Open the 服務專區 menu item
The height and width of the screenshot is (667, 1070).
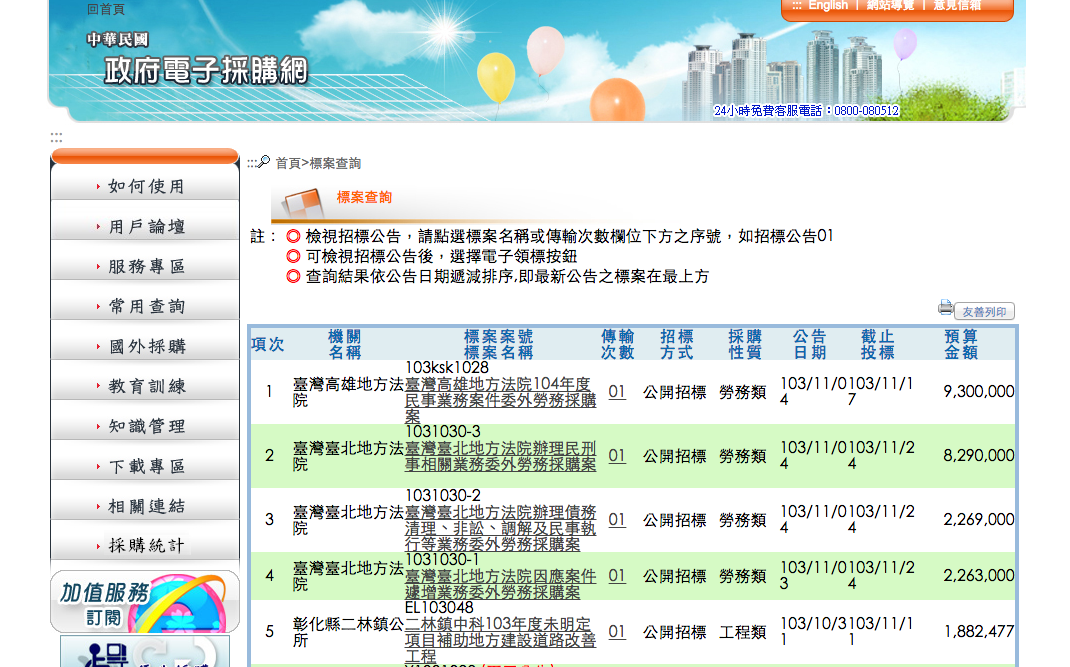point(145,266)
